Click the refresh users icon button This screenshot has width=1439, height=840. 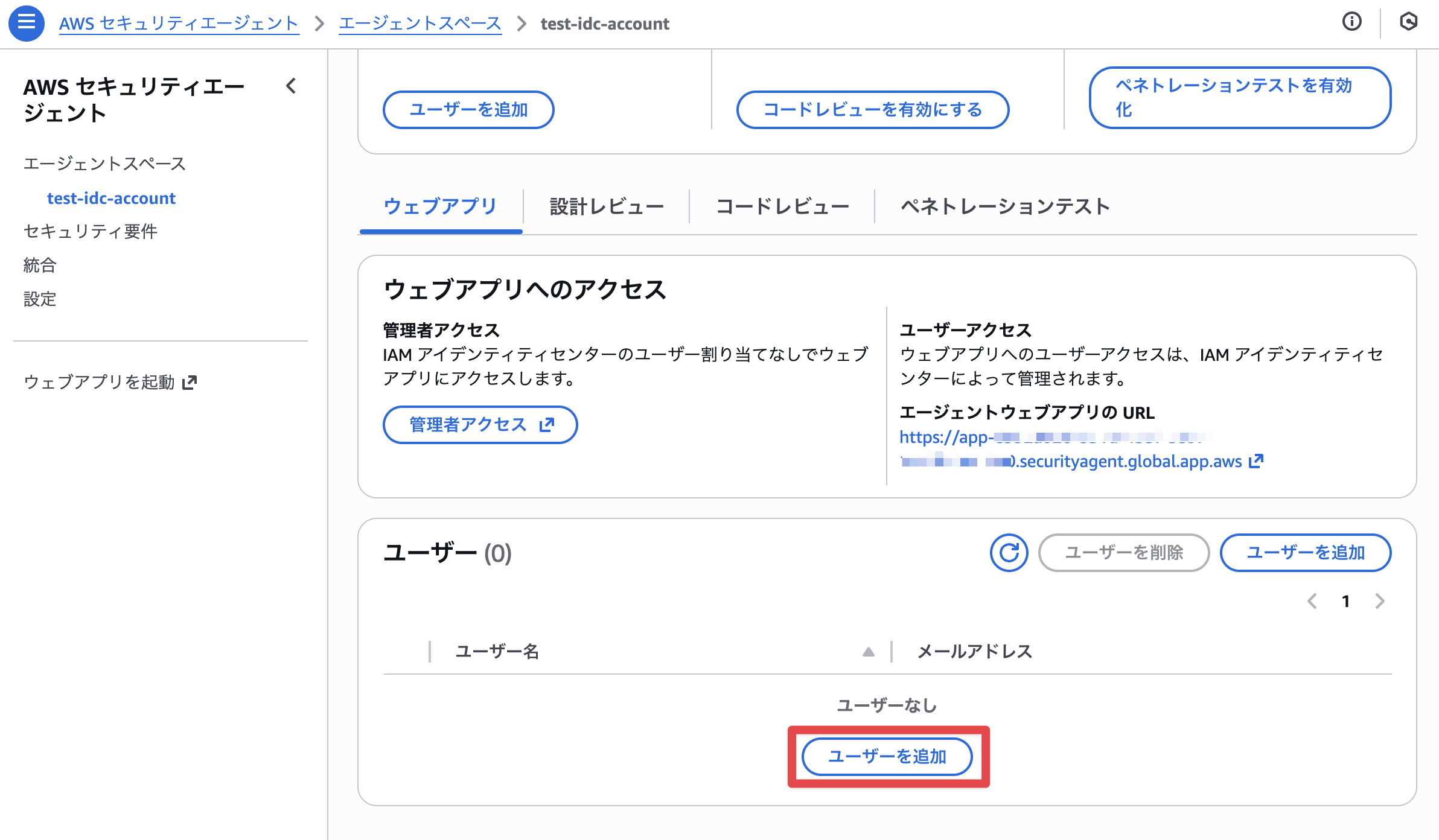click(1009, 552)
